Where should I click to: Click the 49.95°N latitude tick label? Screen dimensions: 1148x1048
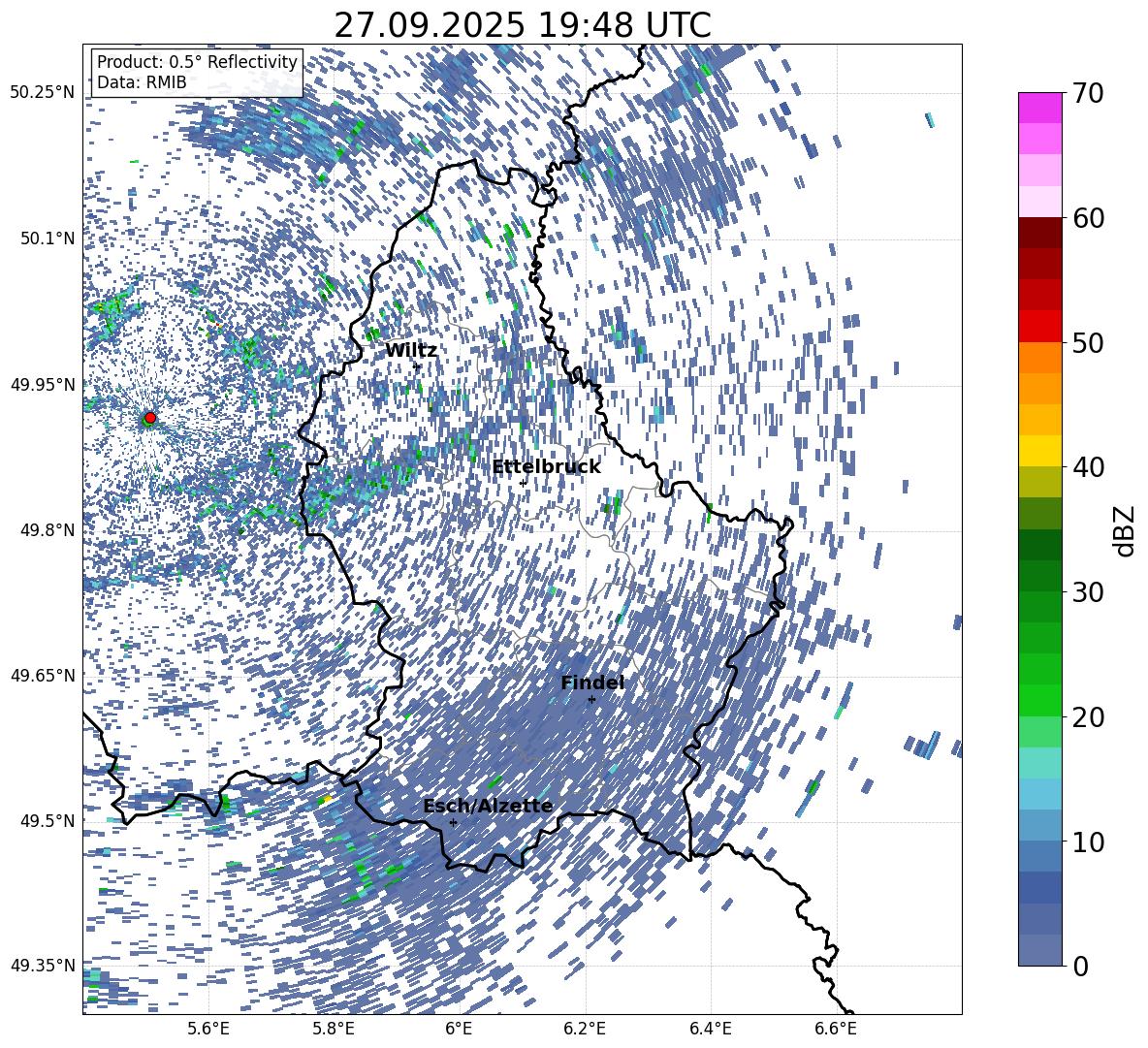click(x=43, y=384)
